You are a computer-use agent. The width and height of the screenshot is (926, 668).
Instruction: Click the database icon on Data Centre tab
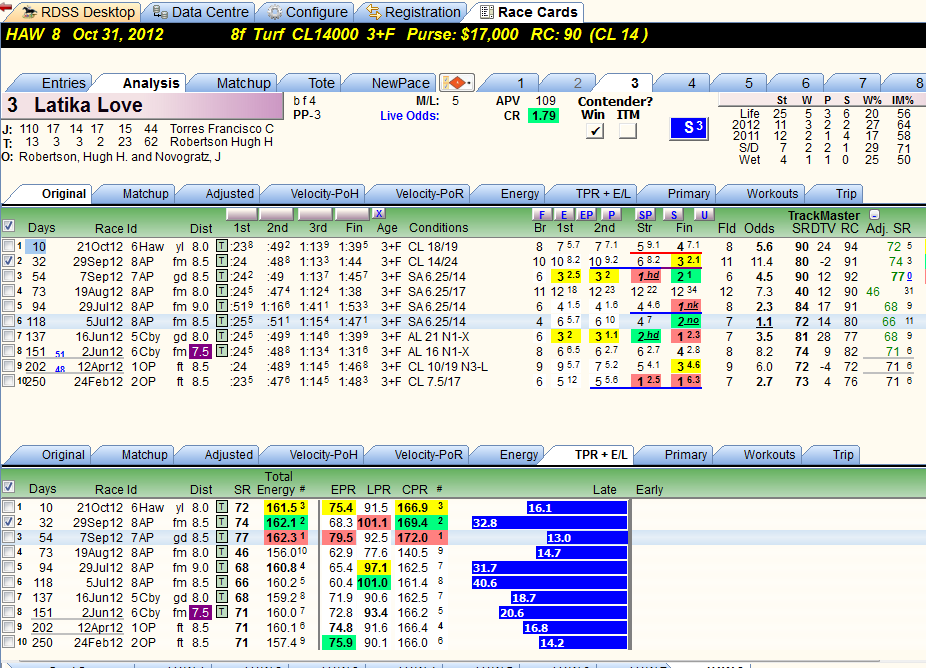(159, 11)
